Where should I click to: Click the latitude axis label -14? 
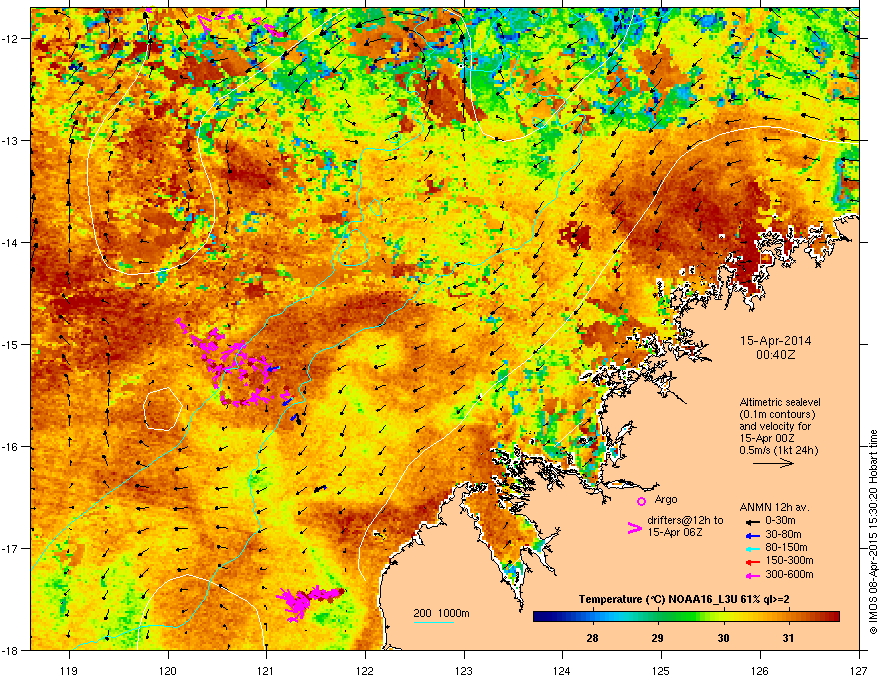click(x=11, y=242)
